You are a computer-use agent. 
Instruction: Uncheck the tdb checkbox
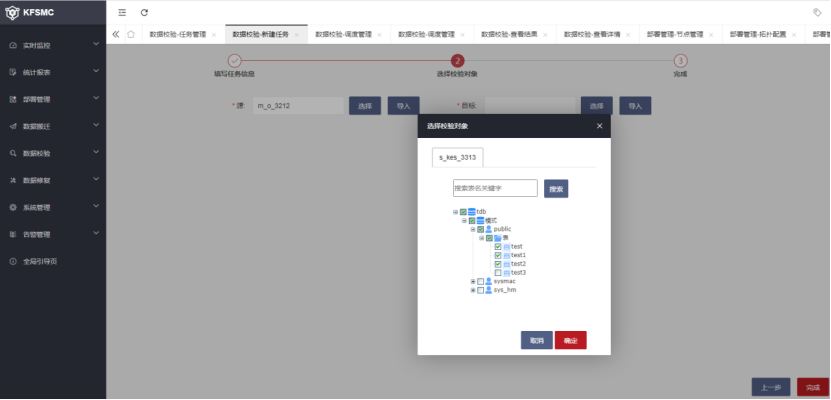tap(464, 212)
